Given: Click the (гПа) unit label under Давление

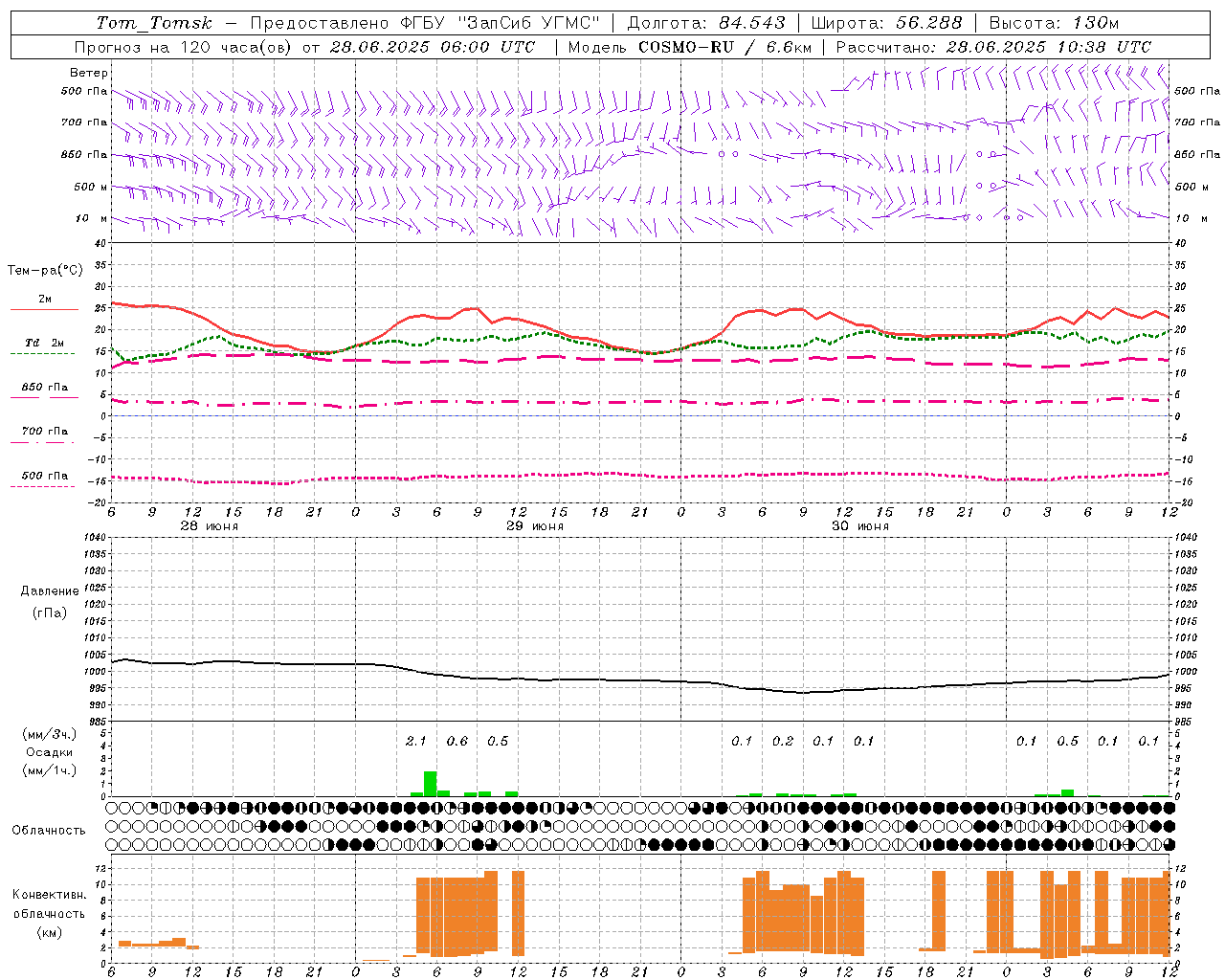Looking at the screenshot, I should (x=50, y=612).
